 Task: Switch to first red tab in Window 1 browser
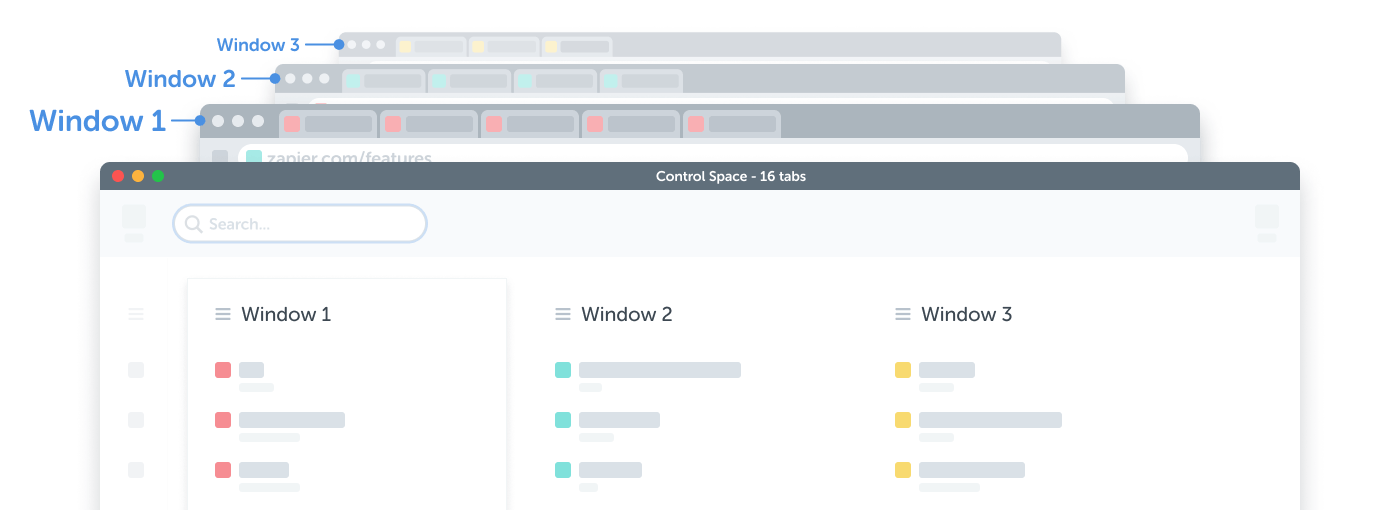[x=328, y=124]
